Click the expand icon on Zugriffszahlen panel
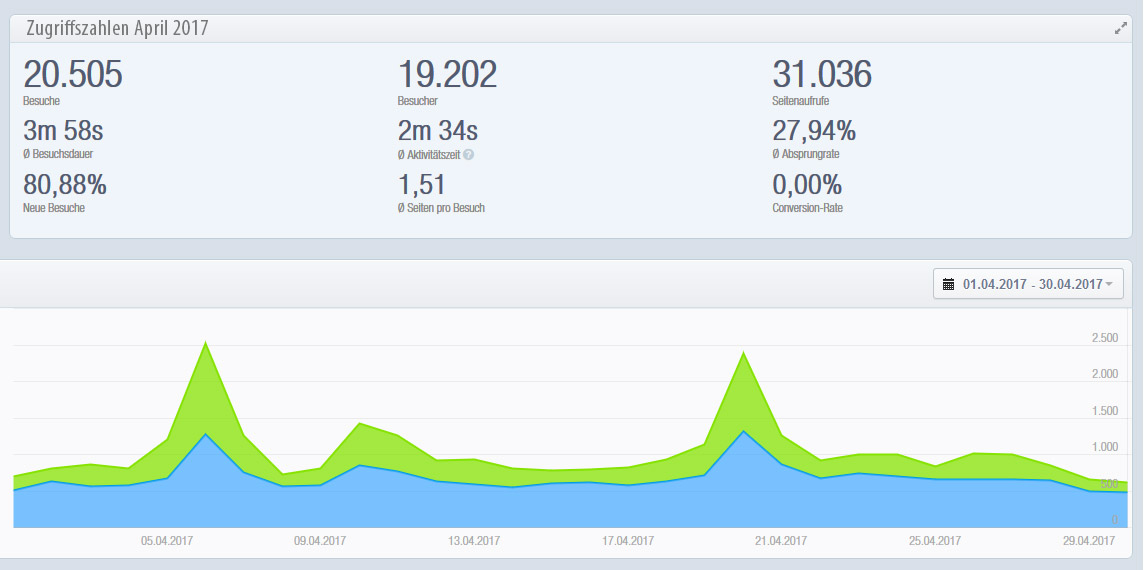1144x570 pixels. (1120, 29)
